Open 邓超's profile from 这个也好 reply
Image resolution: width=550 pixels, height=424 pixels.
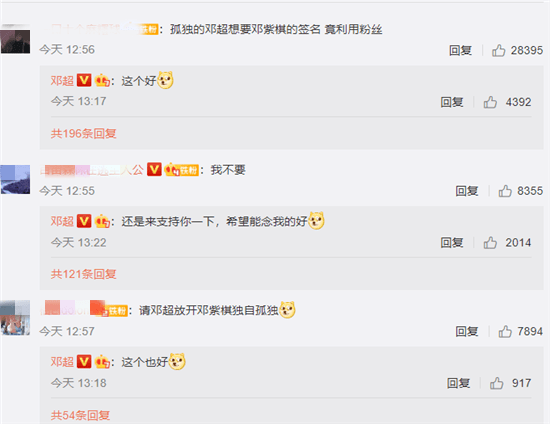(62, 362)
